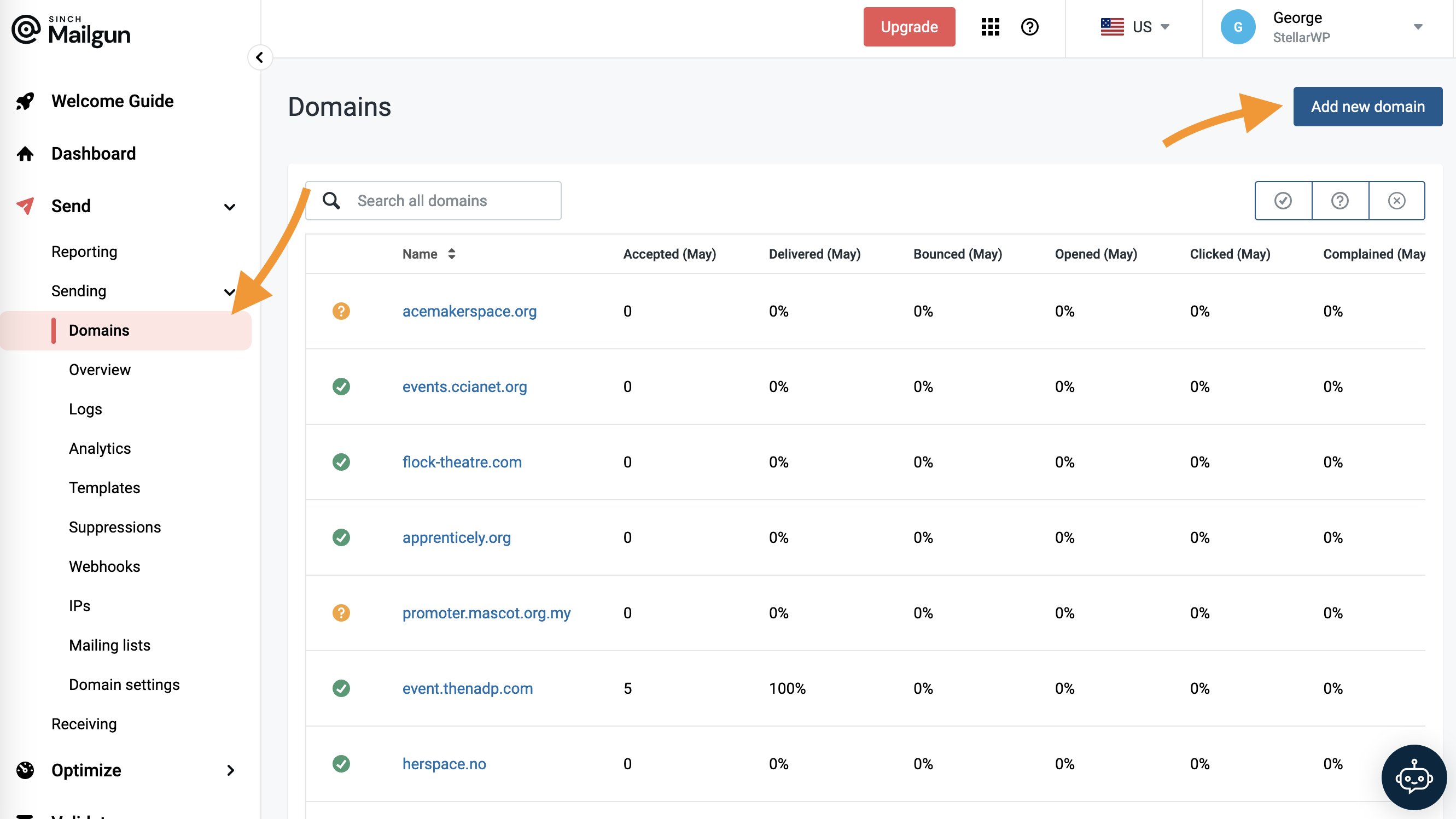Toggle the verified domains filter
The height and width of the screenshot is (819, 1456).
[x=1283, y=201]
